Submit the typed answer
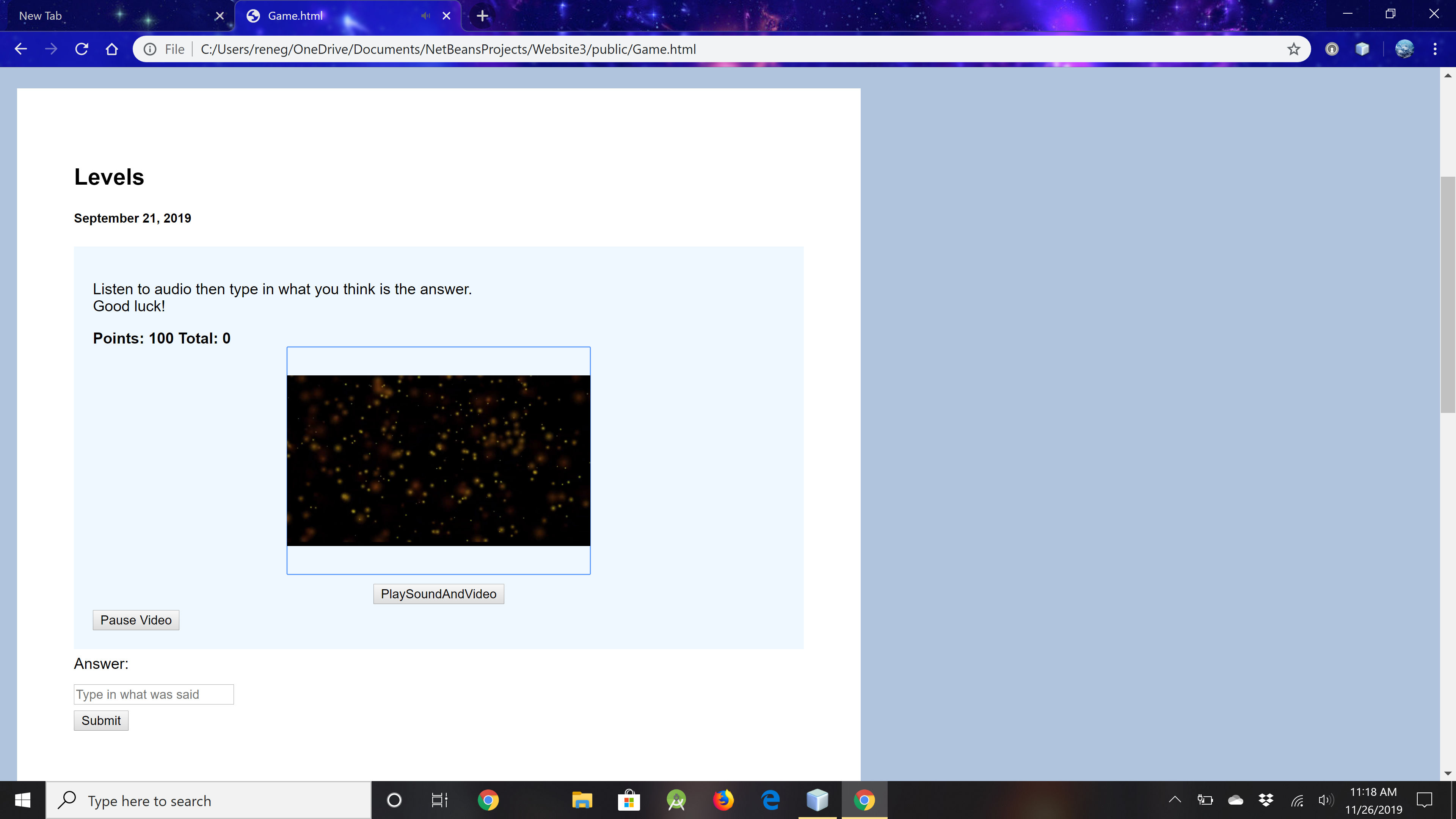Screen dimensions: 1456x819 101,721
